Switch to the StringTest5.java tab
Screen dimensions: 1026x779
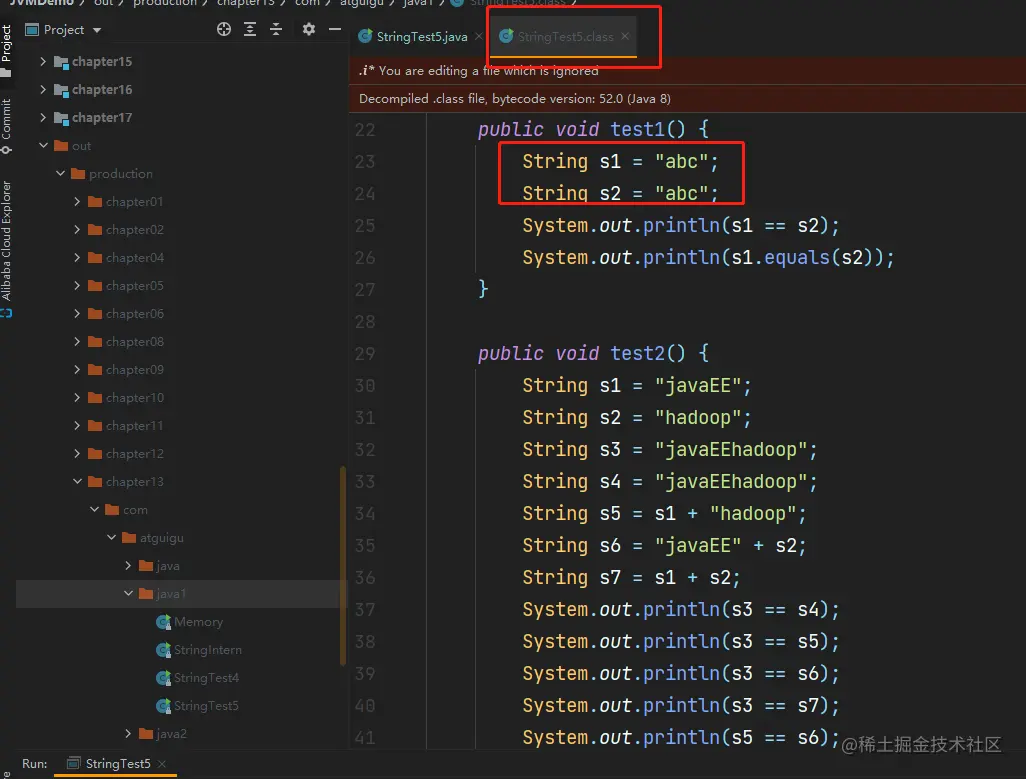[421, 37]
